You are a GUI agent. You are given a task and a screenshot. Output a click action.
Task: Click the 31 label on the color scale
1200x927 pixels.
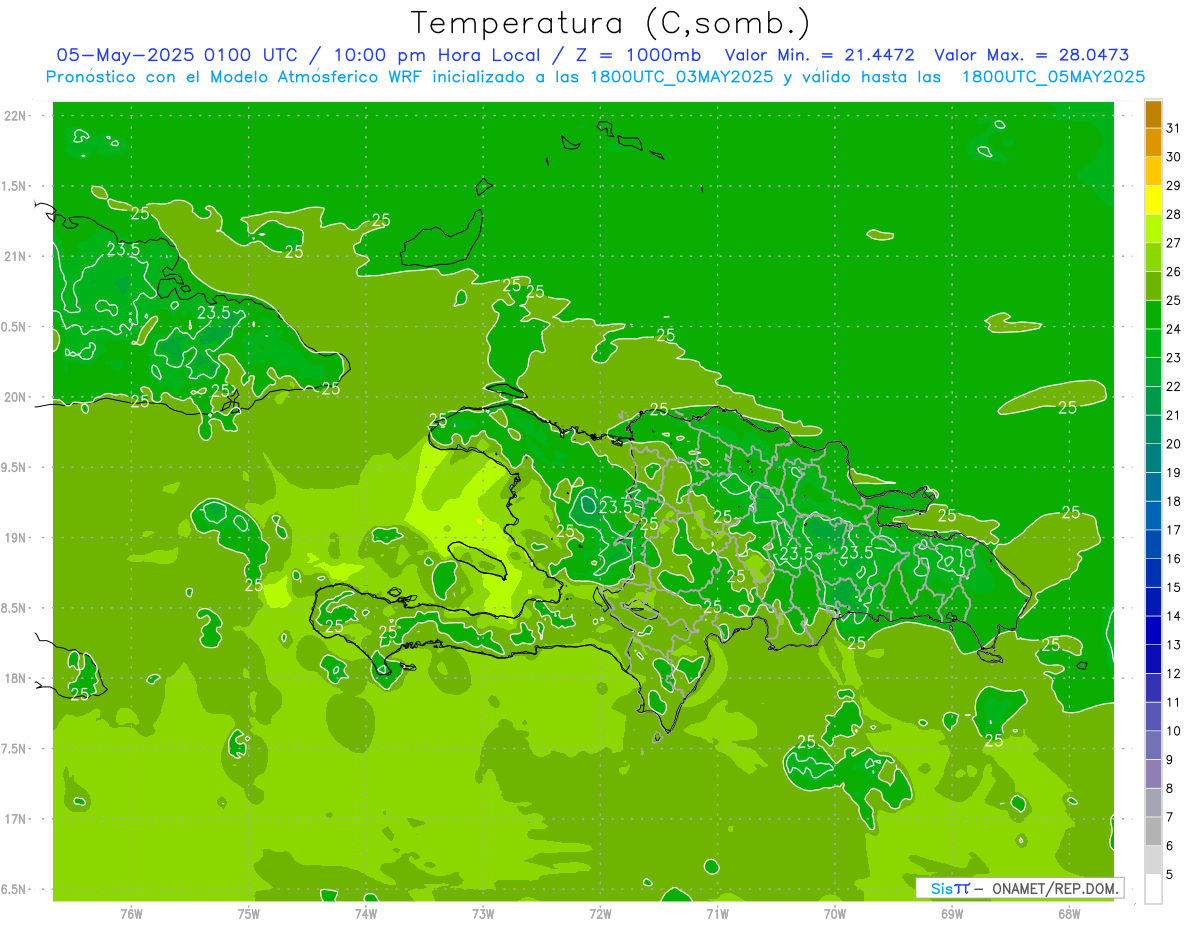[1173, 128]
